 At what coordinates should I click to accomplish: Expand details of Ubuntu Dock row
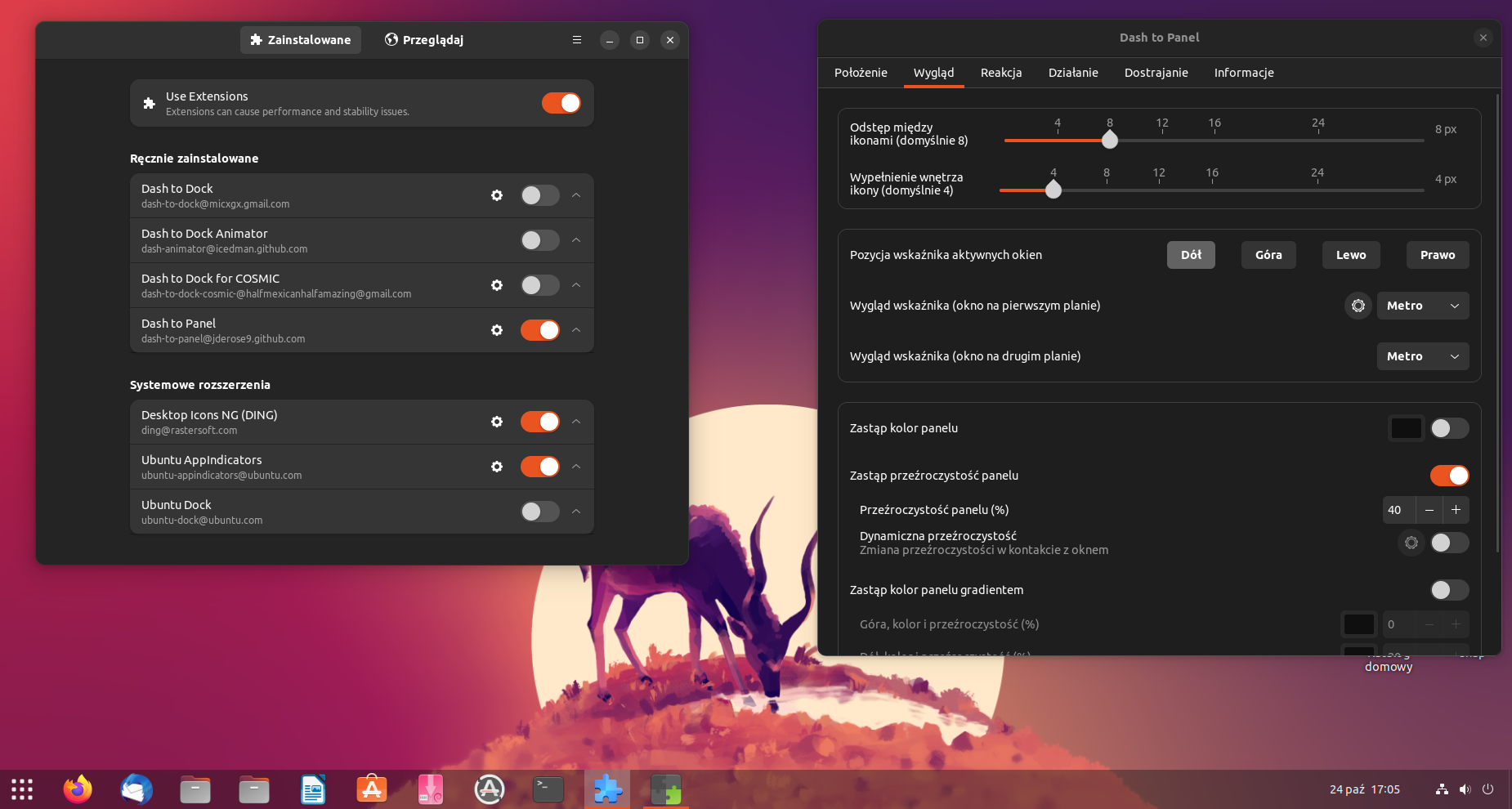[576, 512]
